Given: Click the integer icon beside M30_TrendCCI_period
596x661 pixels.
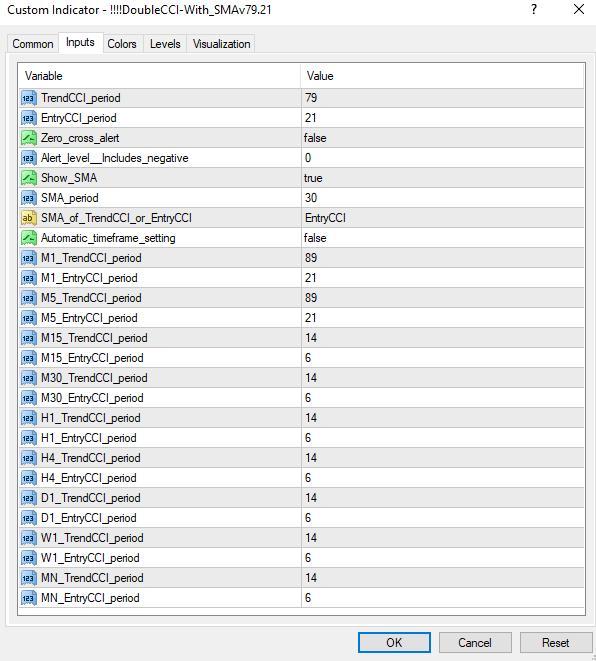Looking at the screenshot, I should (x=29, y=378).
